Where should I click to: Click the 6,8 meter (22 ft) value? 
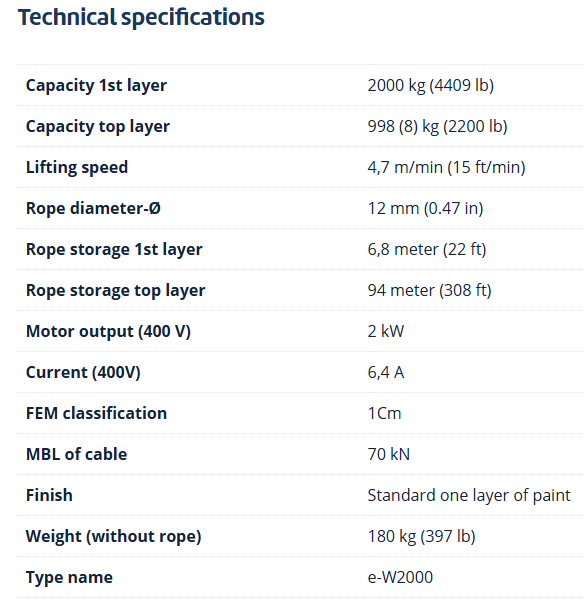pyautogui.click(x=427, y=249)
